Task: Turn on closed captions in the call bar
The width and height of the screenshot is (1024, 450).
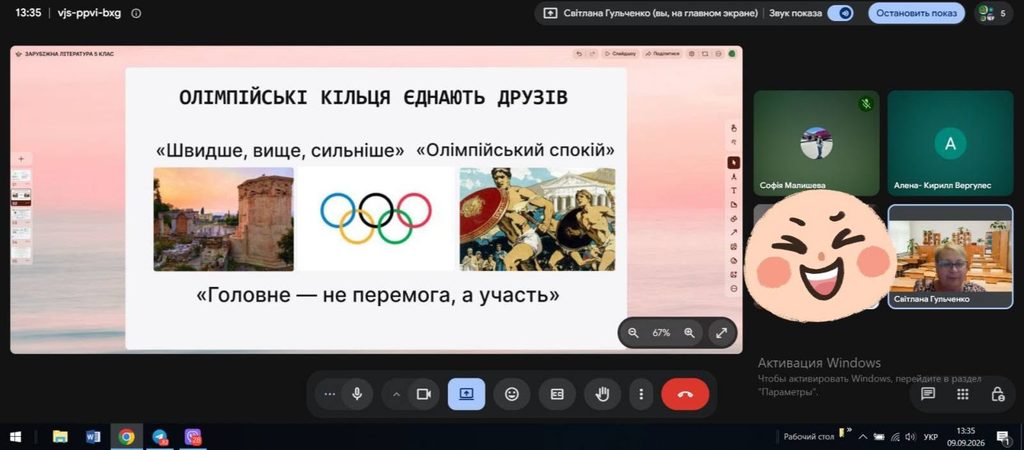Action: [x=557, y=394]
